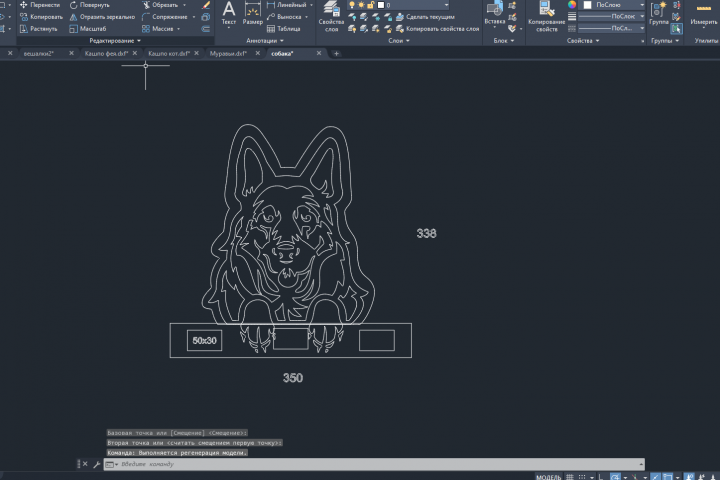720x480 pixels.
Task: Choose the Линейный dimension tool
Action: 287,5
